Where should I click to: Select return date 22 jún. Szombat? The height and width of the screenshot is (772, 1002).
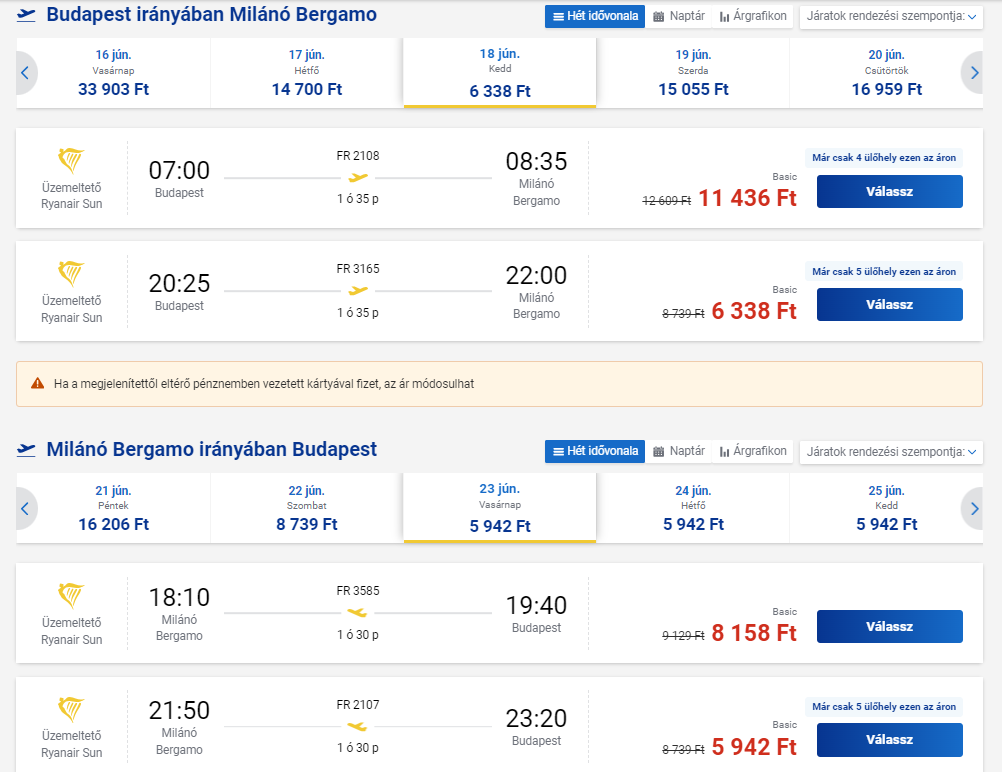tap(307, 509)
